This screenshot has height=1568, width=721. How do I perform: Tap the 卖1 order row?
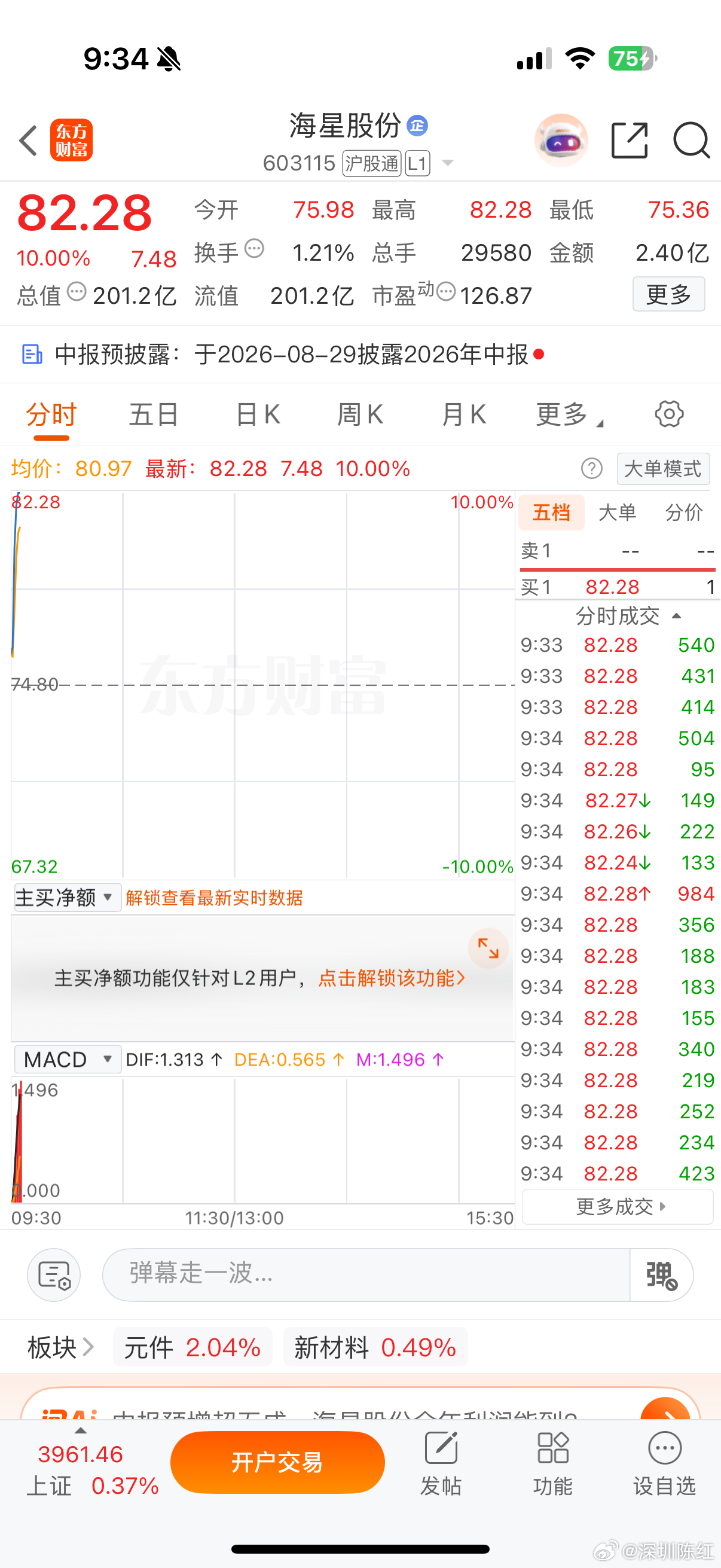[618, 551]
